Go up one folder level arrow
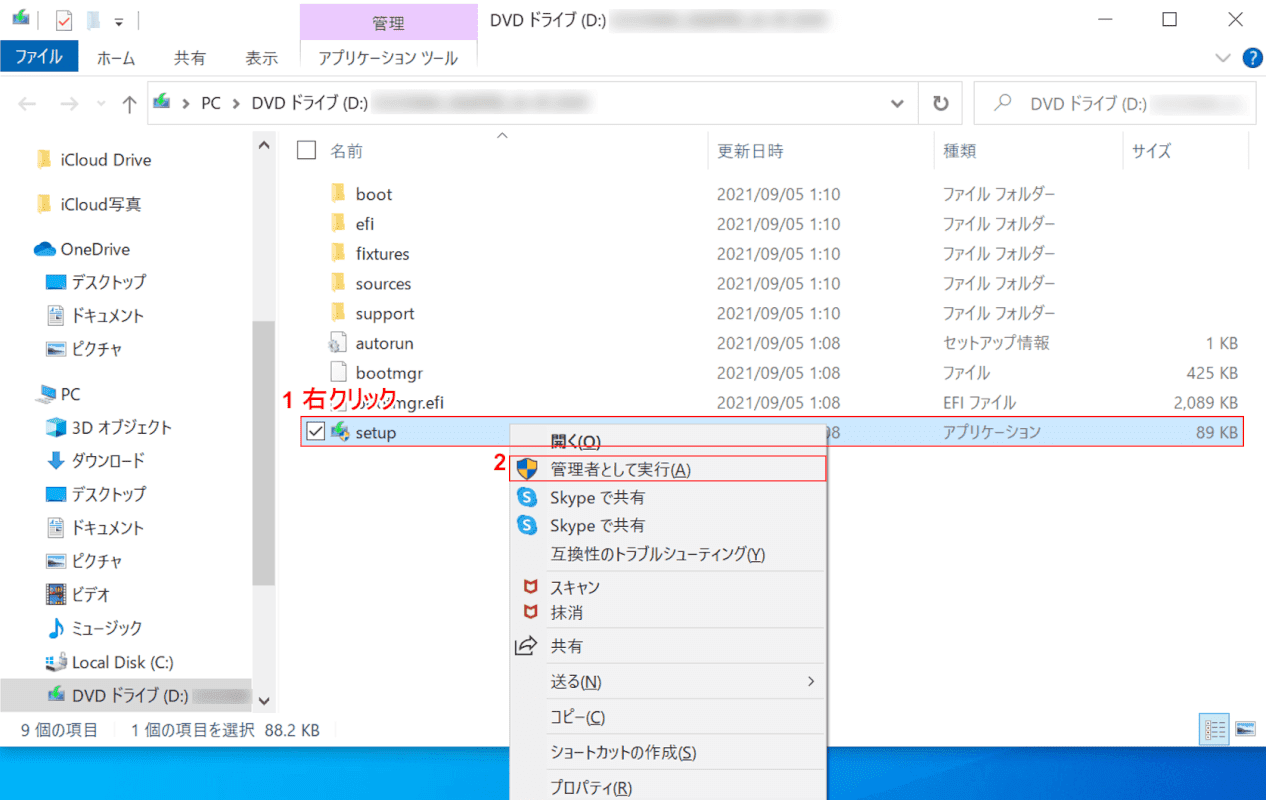 [x=129, y=103]
